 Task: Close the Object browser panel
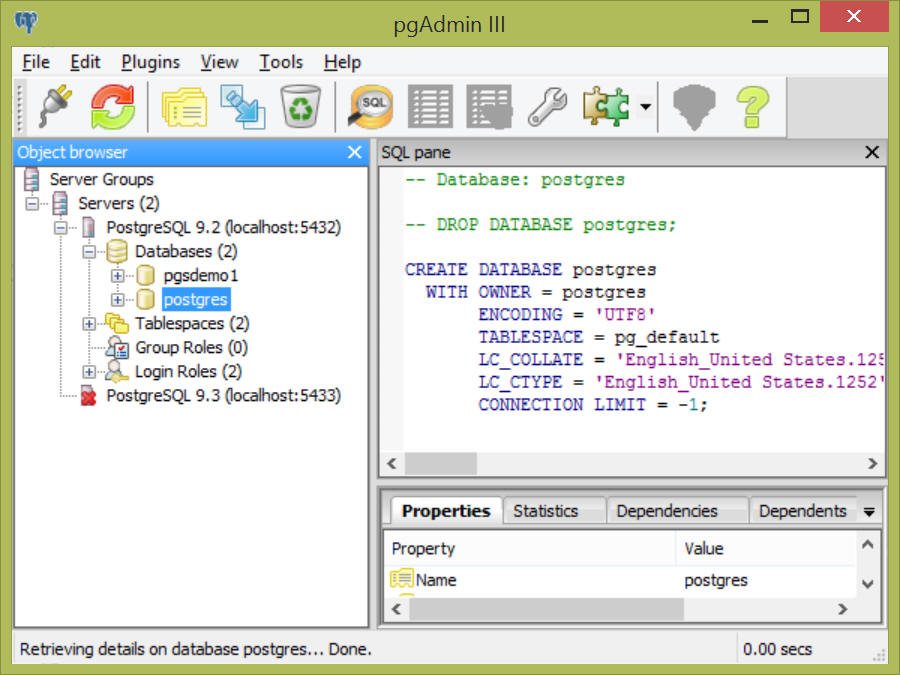click(355, 152)
